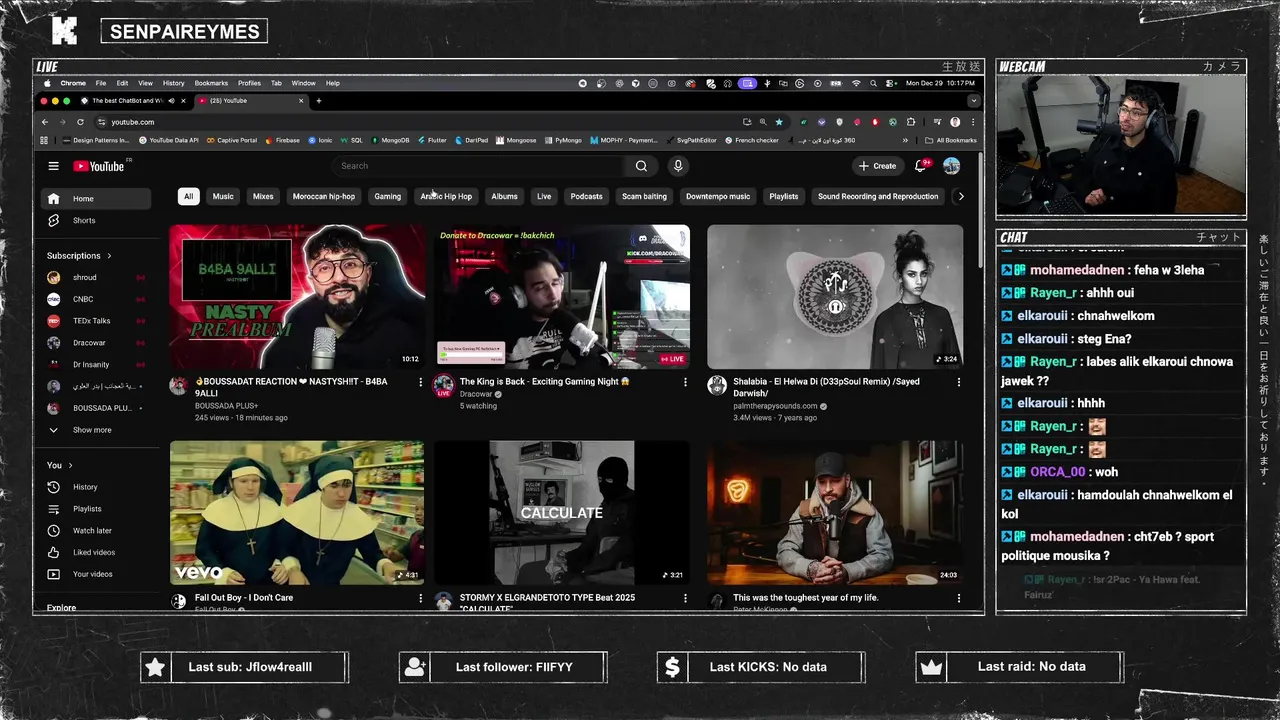This screenshot has height=720, width=1280.
Task: Click palmtherapysounds.com channel name
Action: (775, 406)
